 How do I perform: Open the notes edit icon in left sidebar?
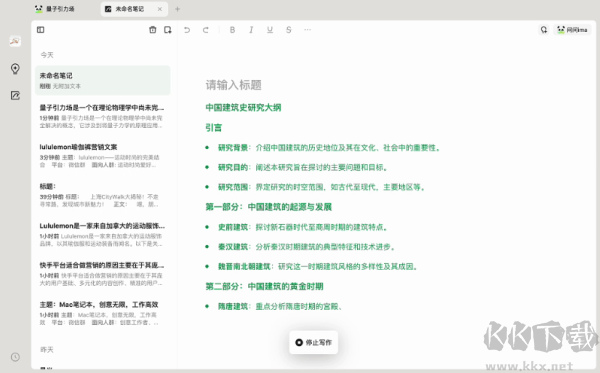15,95
